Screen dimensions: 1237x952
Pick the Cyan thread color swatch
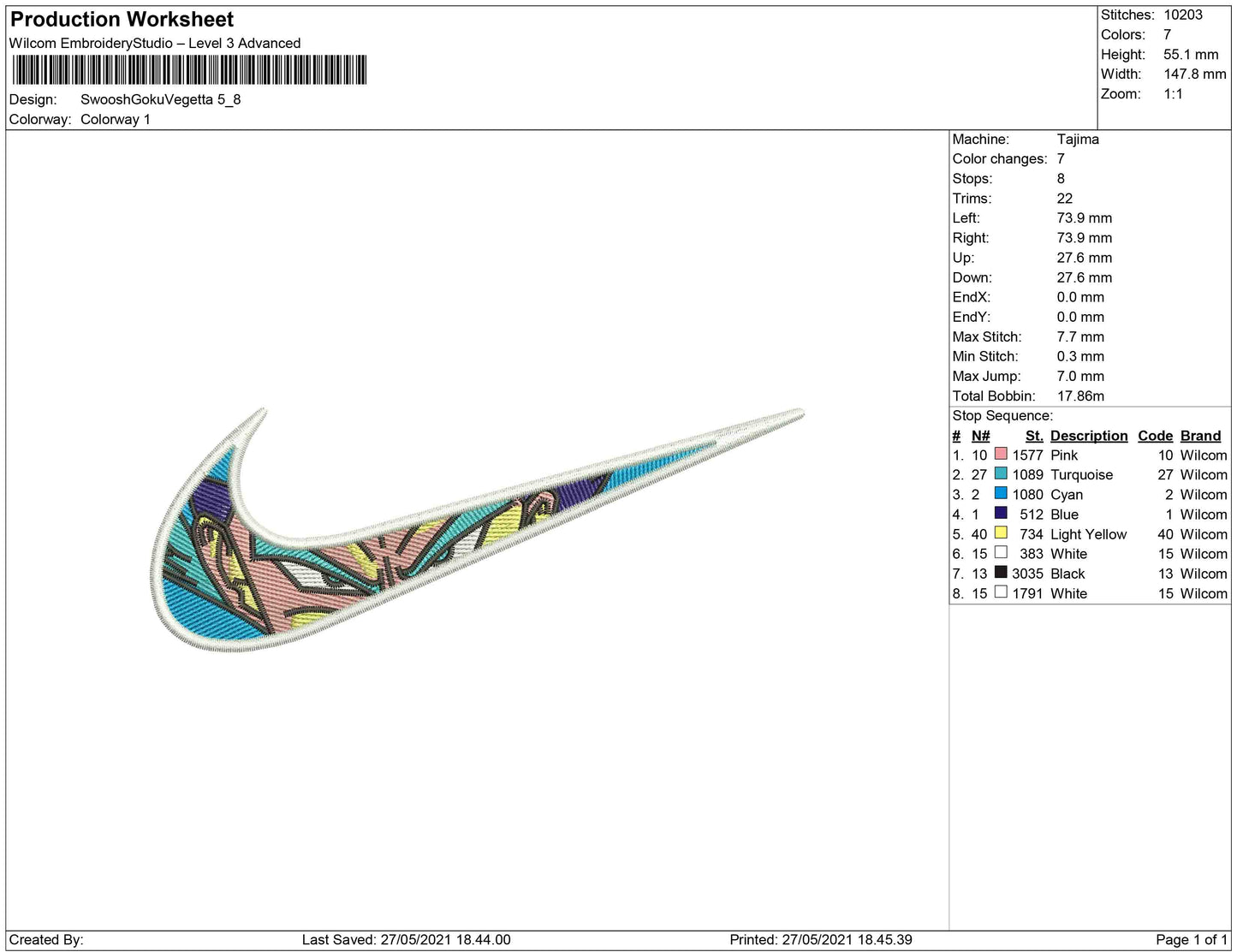tap(1001, 494)
